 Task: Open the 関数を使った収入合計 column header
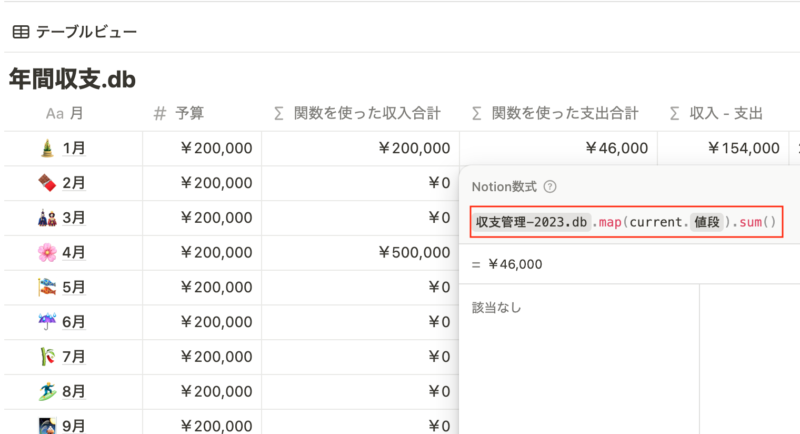click(357, 113)
